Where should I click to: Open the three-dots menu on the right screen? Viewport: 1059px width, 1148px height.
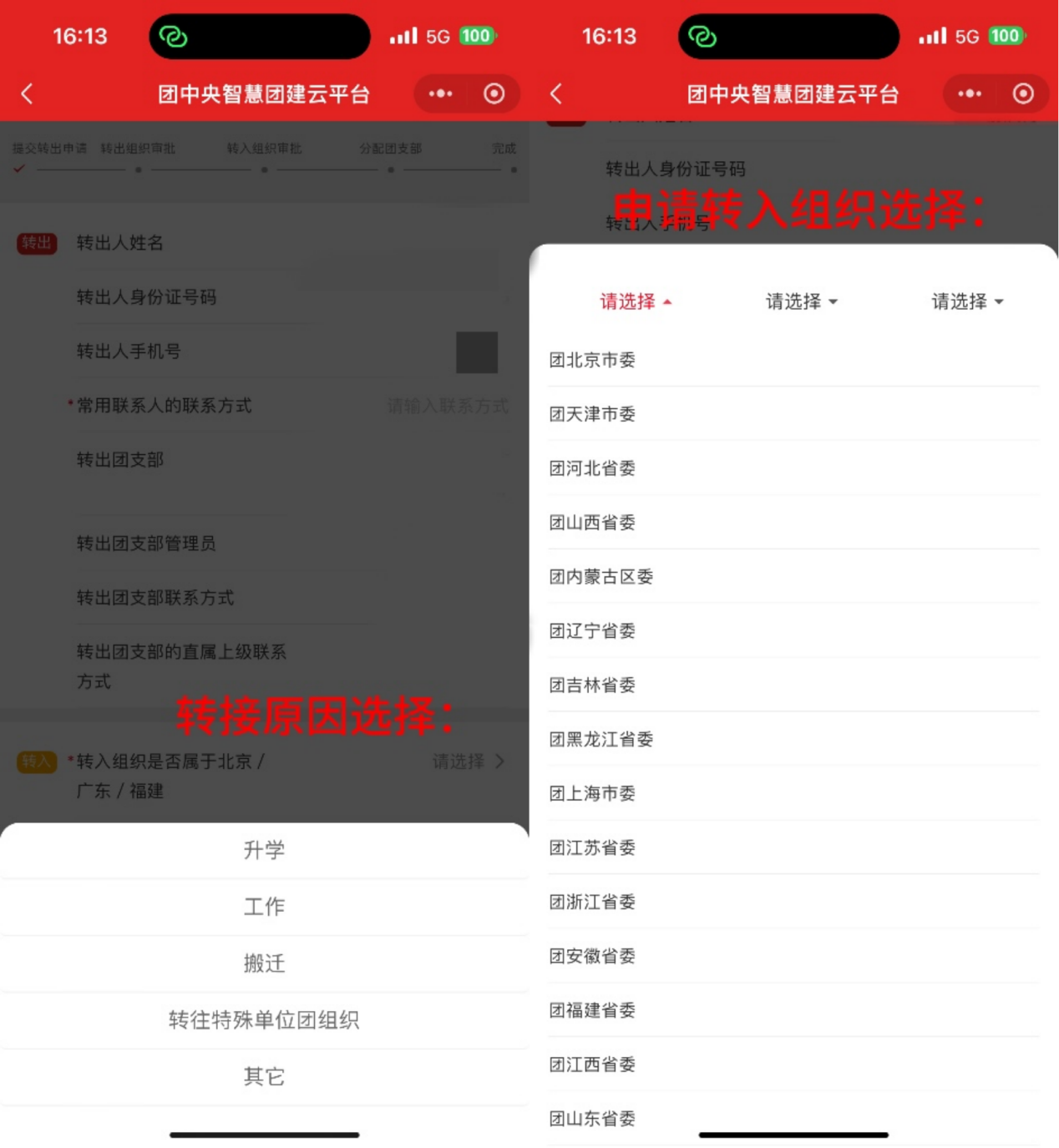click(970, 94)
